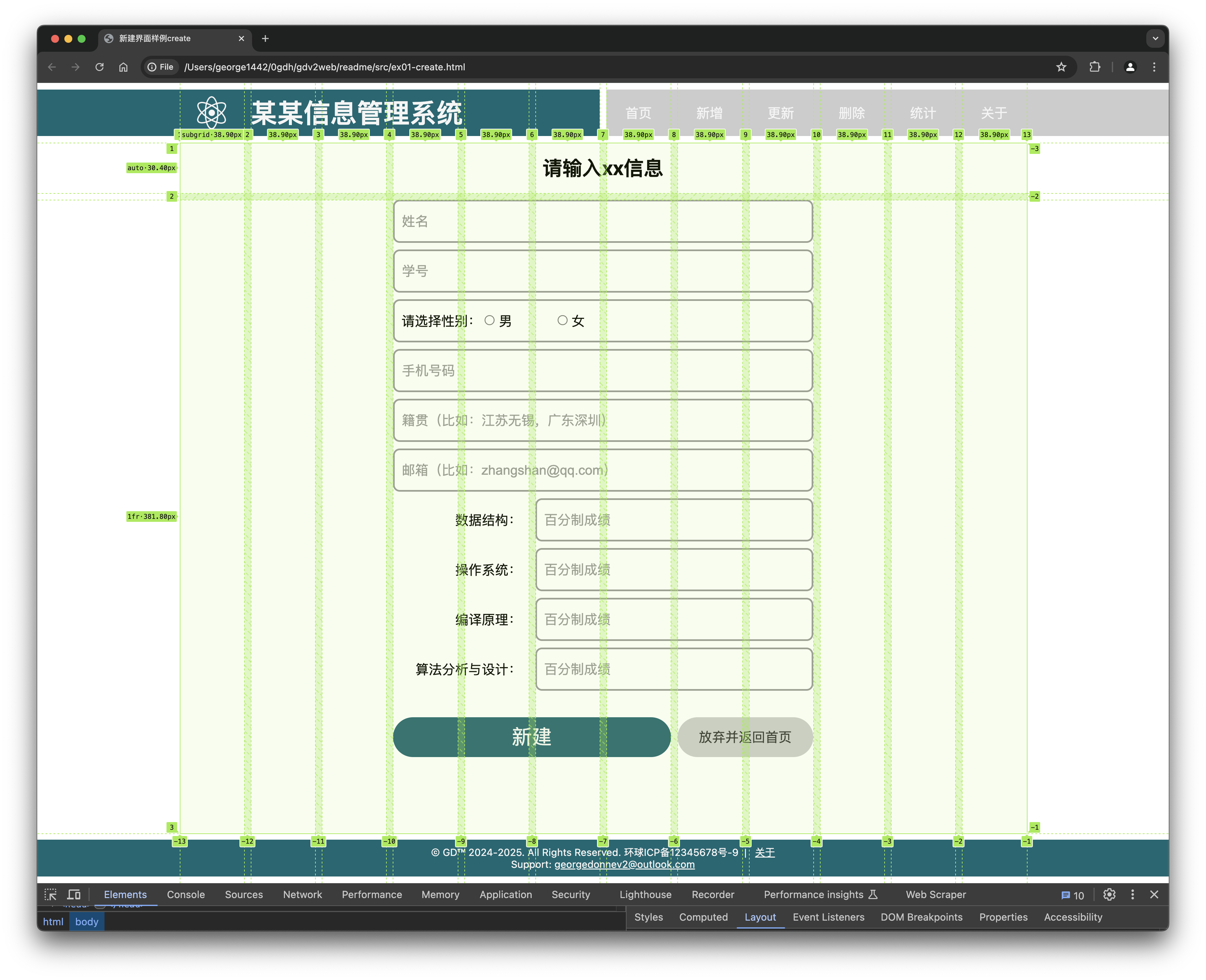Open DevTools settings gear
Viewport: 1206px width, 980px height.
coord(1109,895)
